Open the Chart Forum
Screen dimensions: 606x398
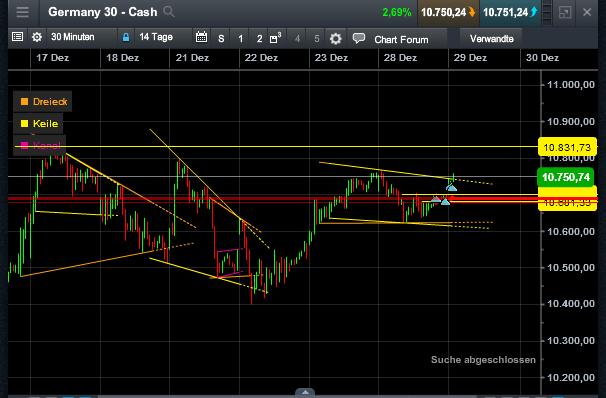[x=401, y=39]
